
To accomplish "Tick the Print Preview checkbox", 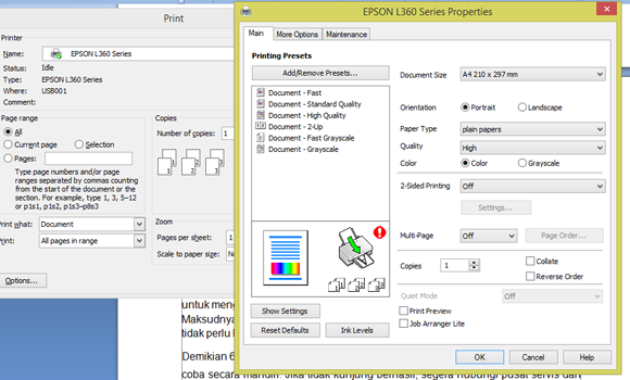I will (x=403, y=311).
